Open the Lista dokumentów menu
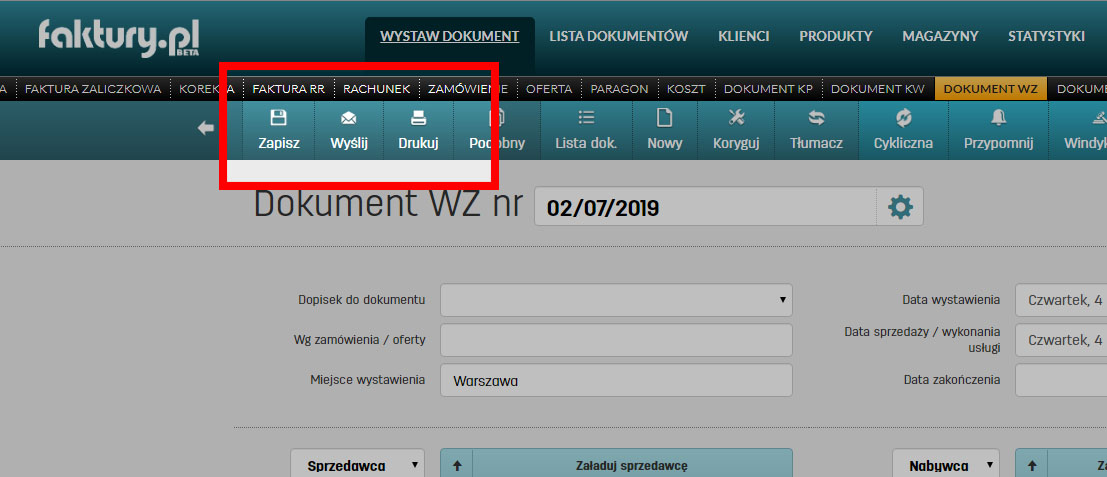Screen dimensions: 1107x477 pos(618,36)
